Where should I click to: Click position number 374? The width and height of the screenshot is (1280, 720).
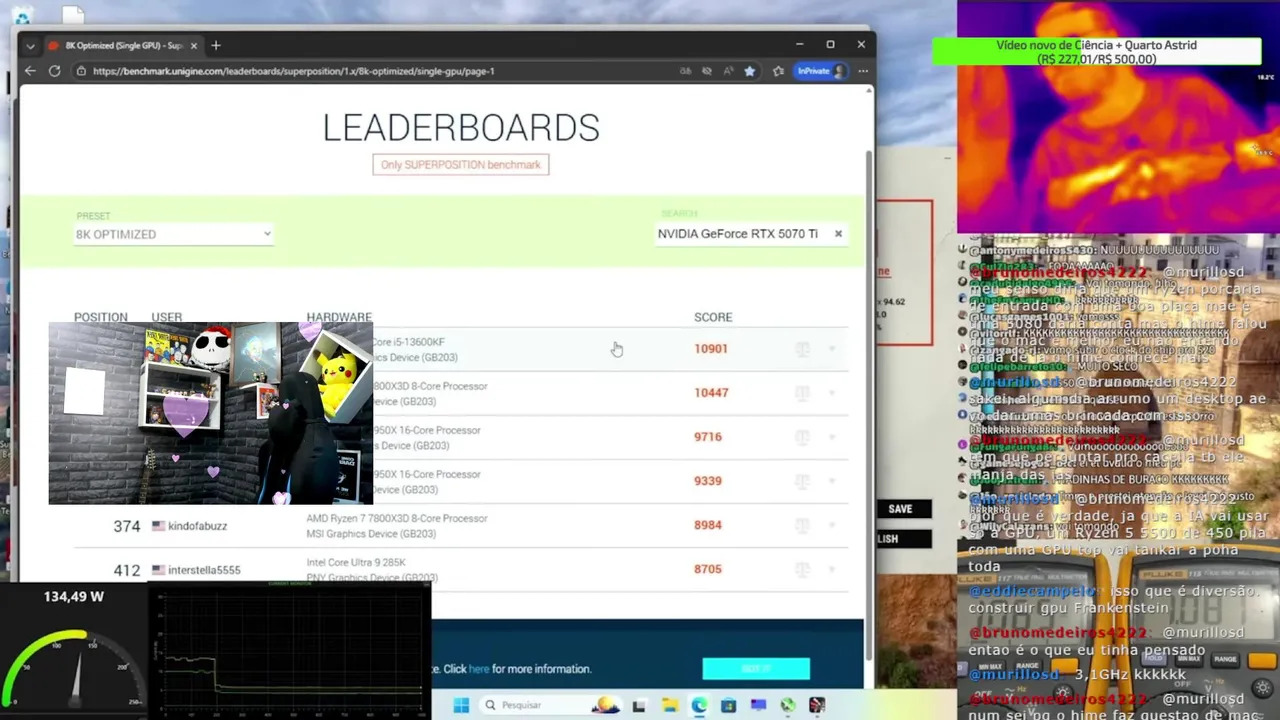click(x=126, y=526)
